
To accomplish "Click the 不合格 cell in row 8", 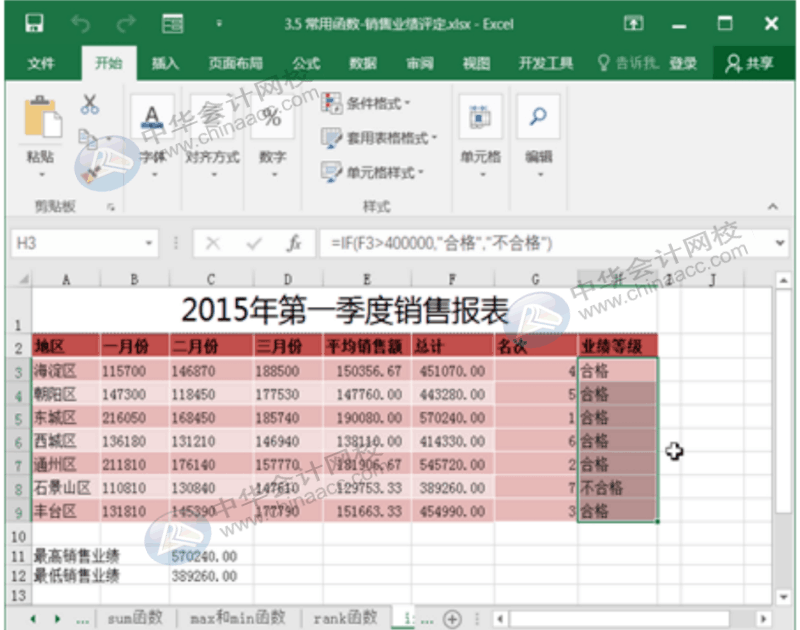I will point(617,488).
